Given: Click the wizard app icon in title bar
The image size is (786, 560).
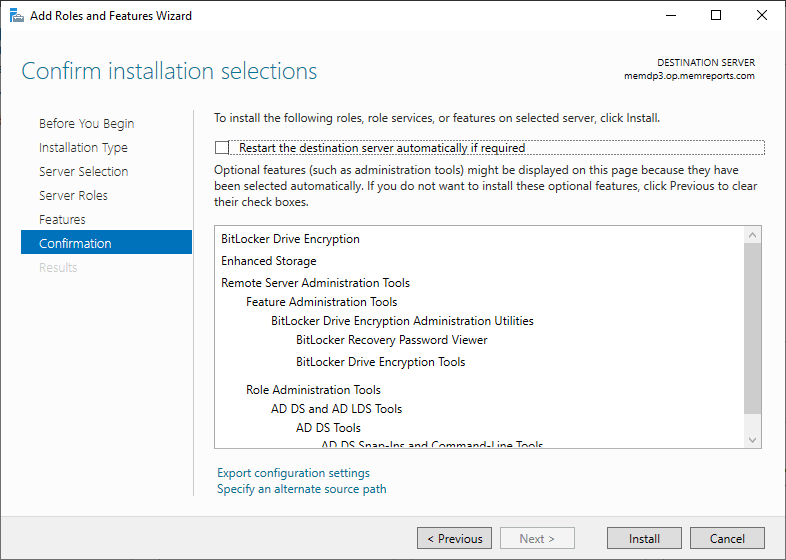Looking at the screenshot, I should pos(17,16).
